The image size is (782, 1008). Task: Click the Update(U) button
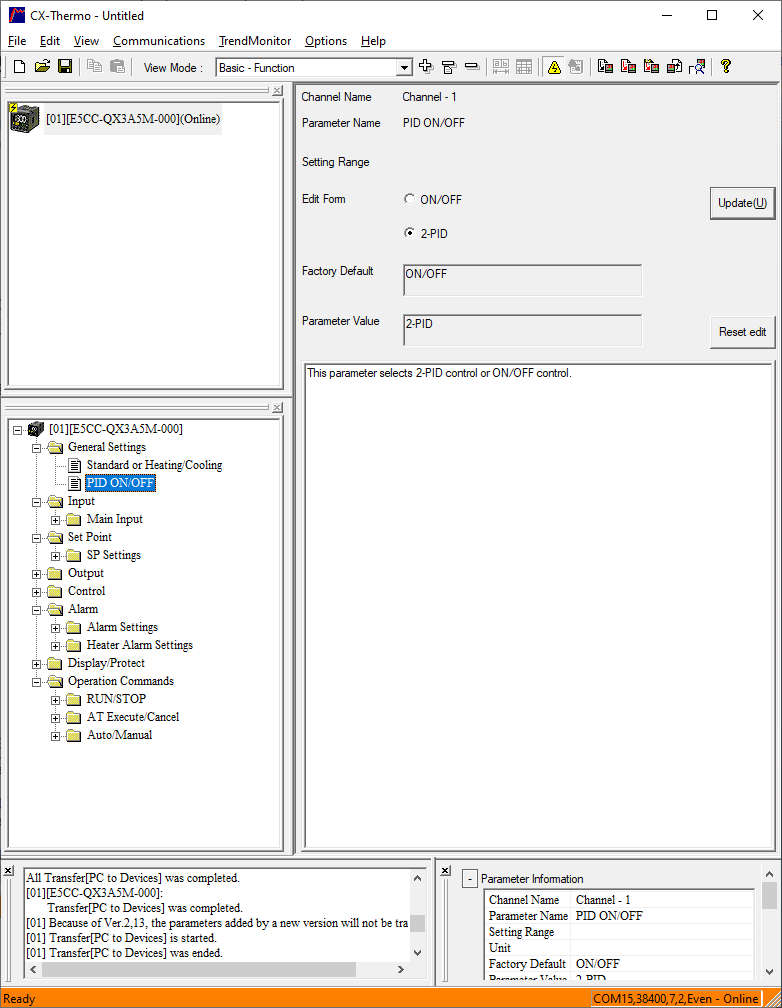click(742, 203)
